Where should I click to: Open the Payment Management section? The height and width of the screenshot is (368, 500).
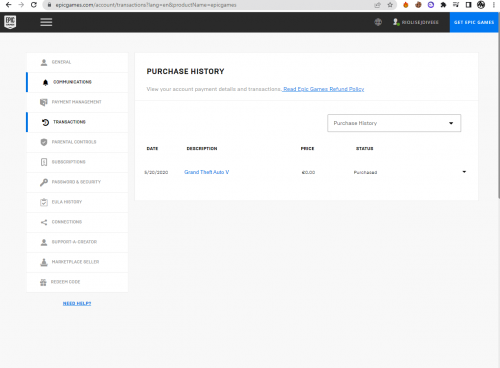[x=77, y=102]
